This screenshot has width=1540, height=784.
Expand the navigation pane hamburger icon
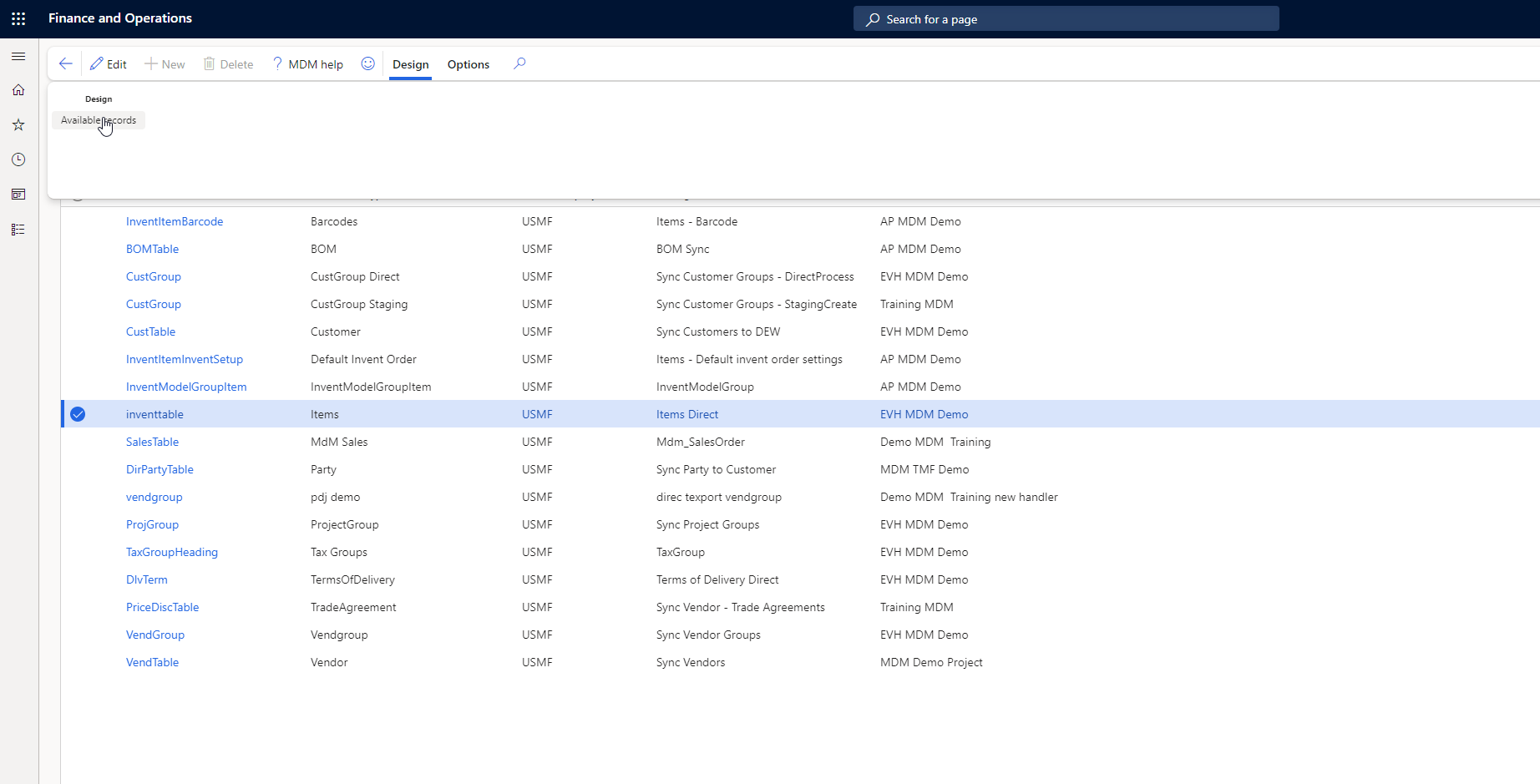[x=18, y=56]
